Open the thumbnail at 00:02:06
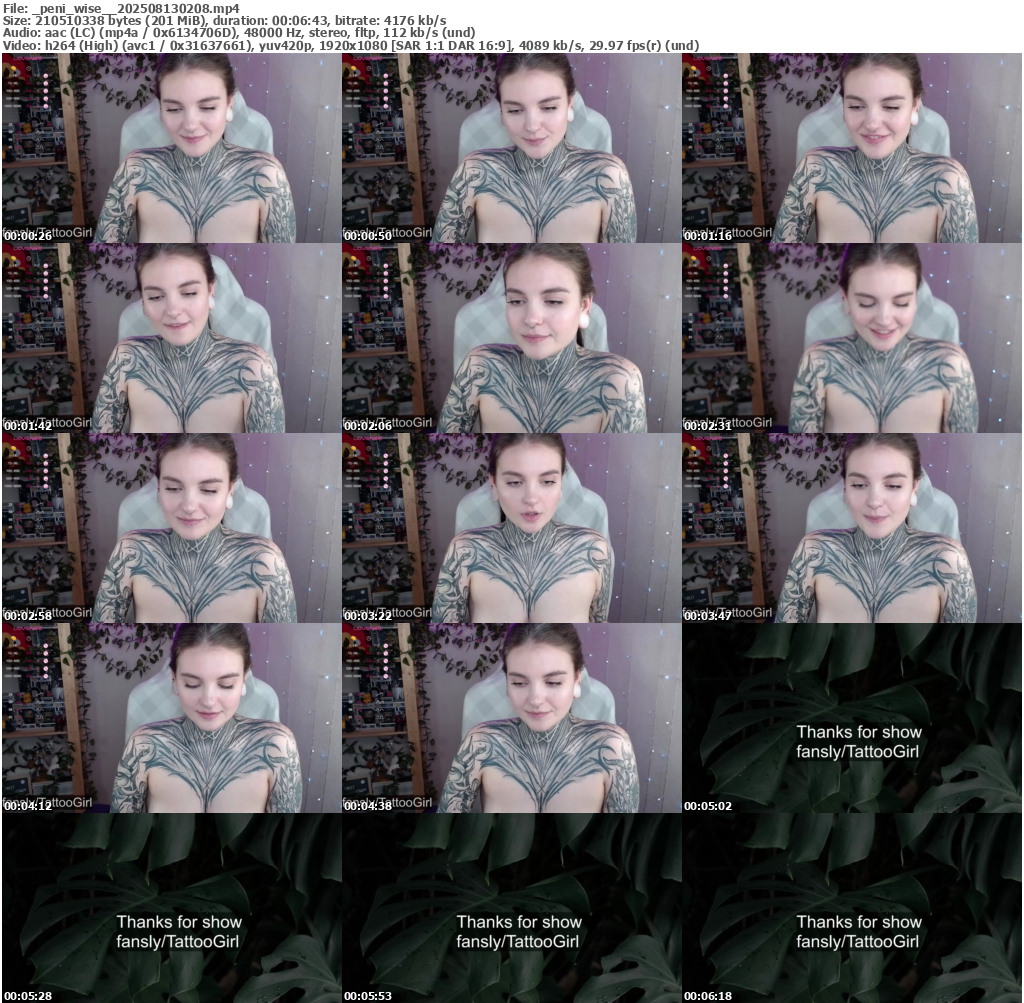The width and height of the screenshot is (1024, 1003). pyautogui.click(x=511, y=338)
